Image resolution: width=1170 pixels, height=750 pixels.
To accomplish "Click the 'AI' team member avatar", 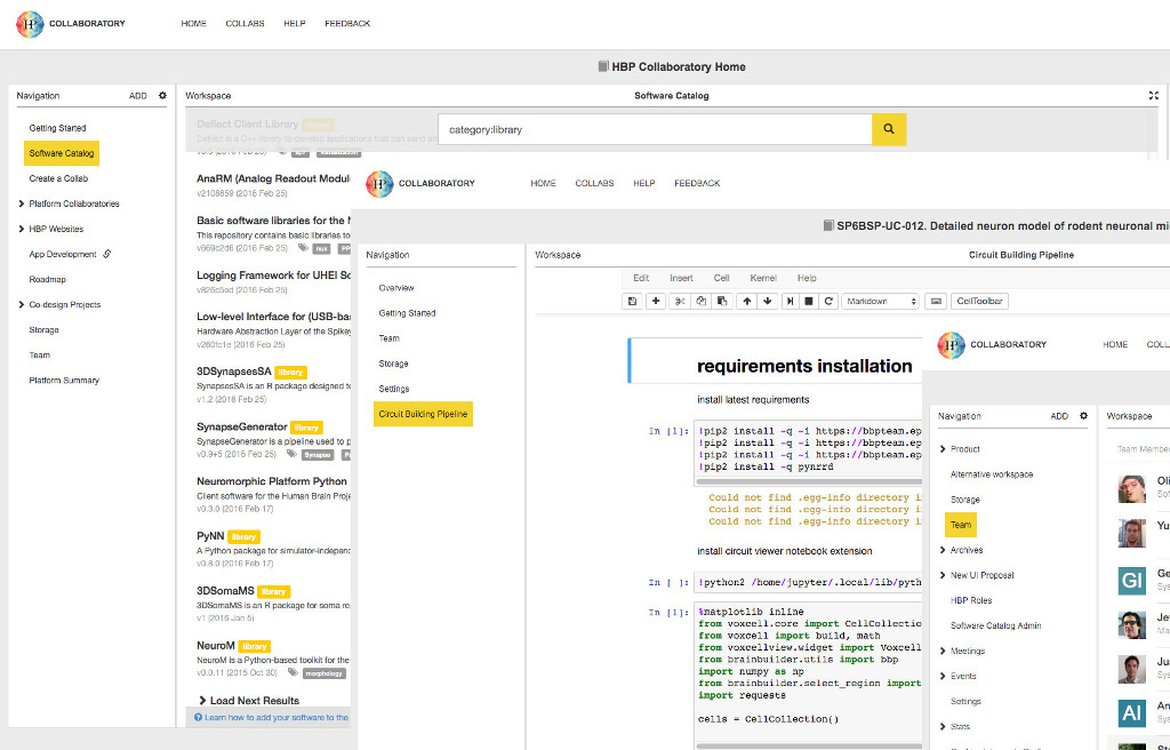I will [1132, 713].
